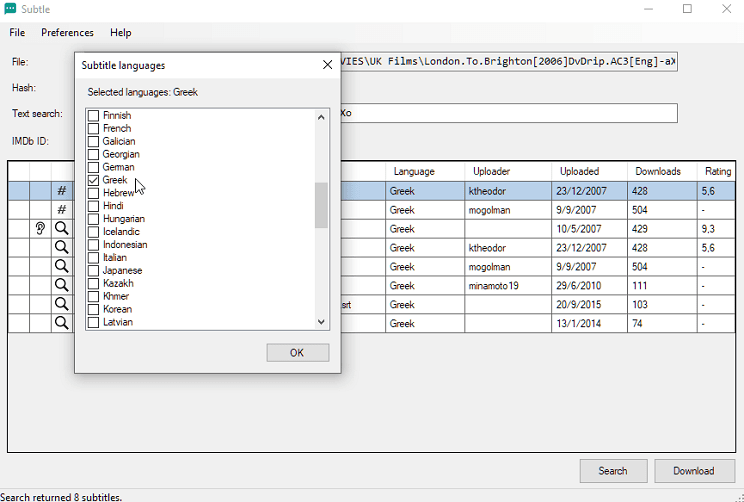Screen dimensions: 744x502
Task: Click the downloads value 429
Action: click(662, 229)
